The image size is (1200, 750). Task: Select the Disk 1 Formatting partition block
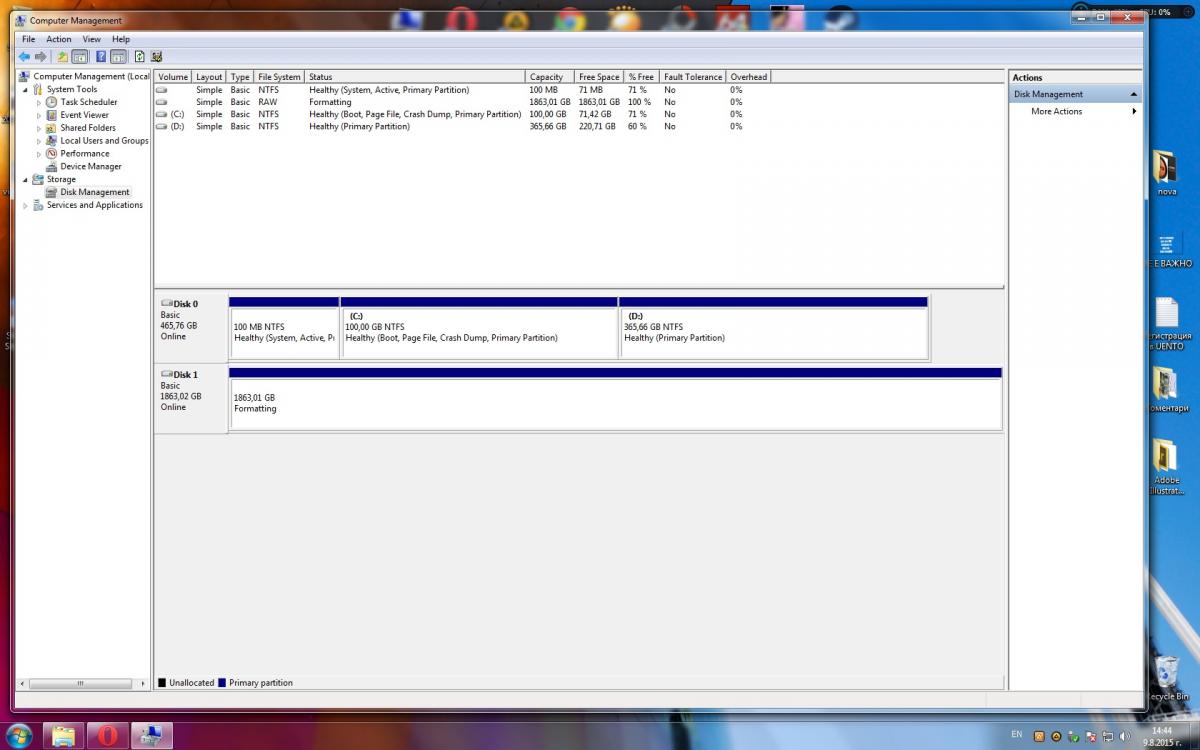(616, 404)
